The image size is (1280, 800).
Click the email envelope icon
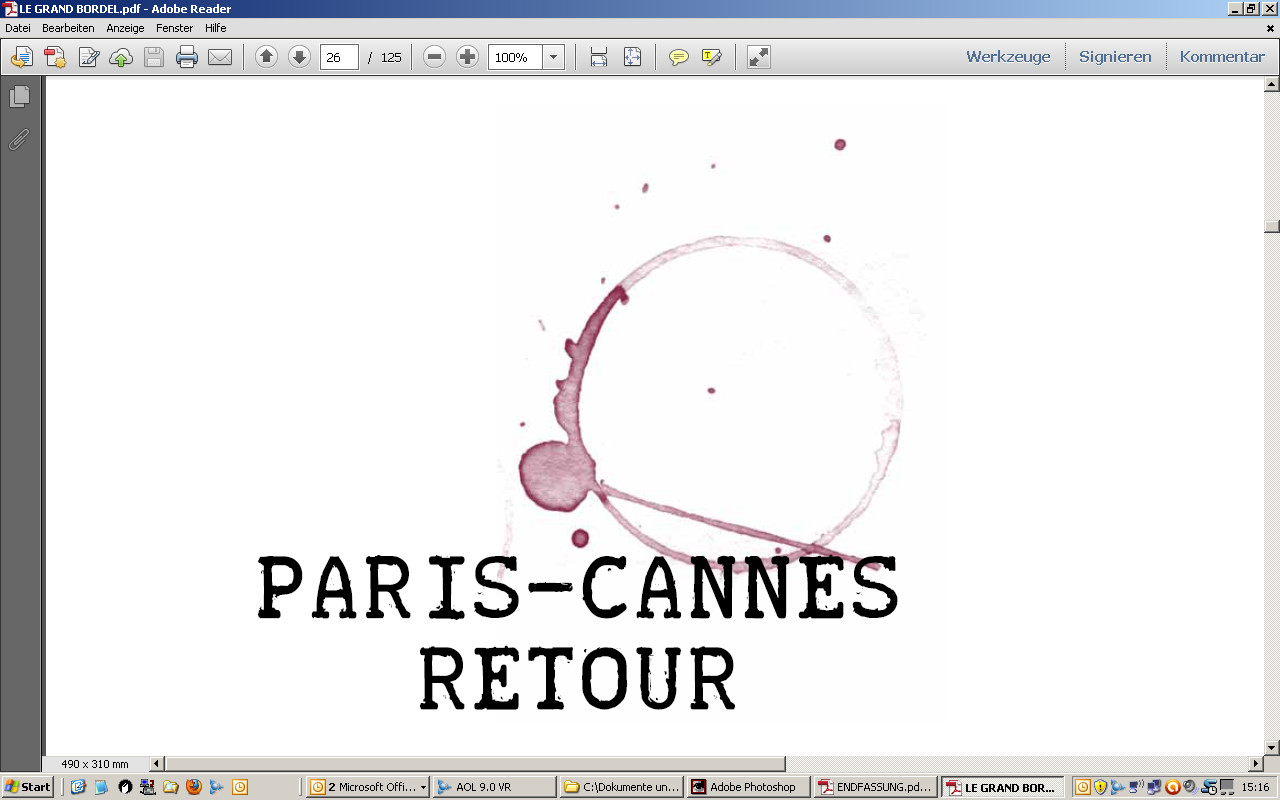coord(220,57)
